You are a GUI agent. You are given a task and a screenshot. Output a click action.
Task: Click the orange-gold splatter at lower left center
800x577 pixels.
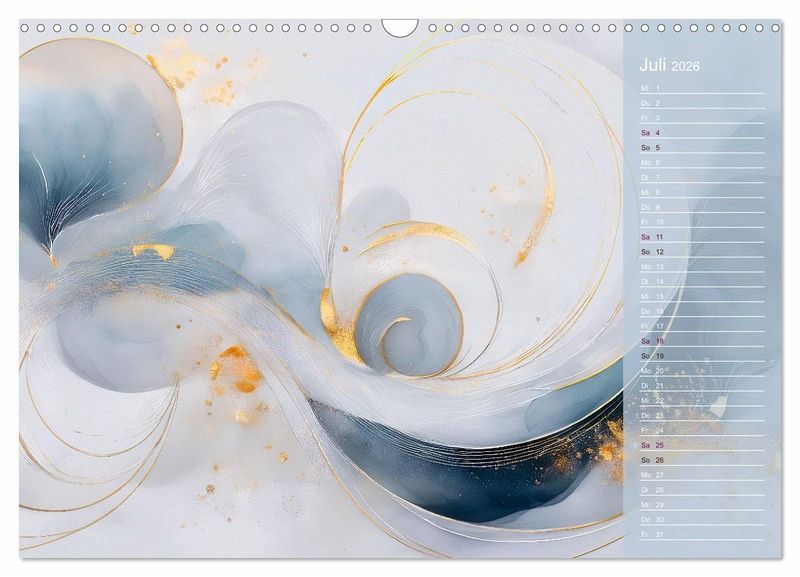point(240,370)
